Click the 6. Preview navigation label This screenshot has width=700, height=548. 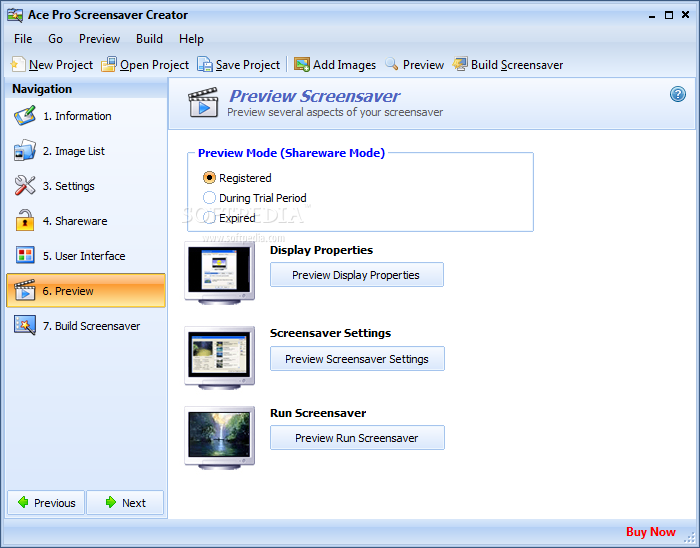(x=68, y=291)
